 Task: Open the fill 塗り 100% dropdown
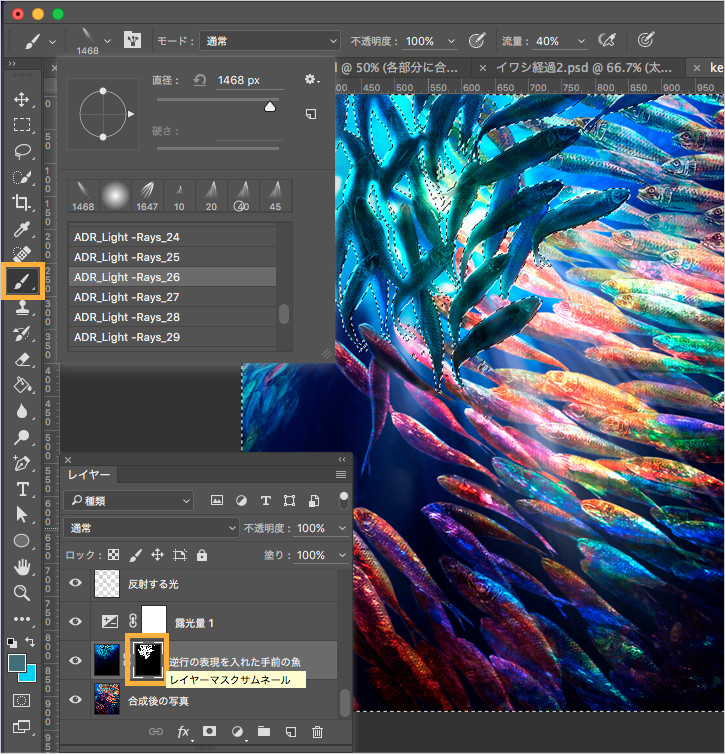click(x=342, y=555)
